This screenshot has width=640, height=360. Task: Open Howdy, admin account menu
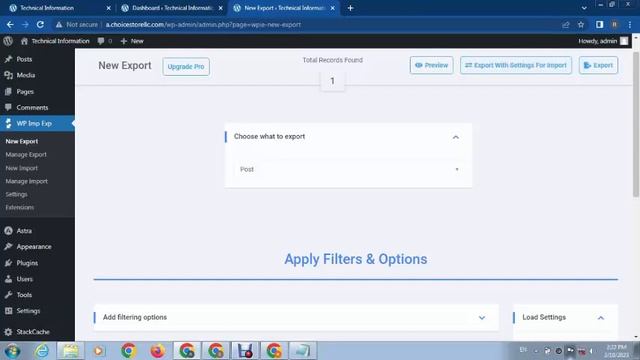click(603, 41)
